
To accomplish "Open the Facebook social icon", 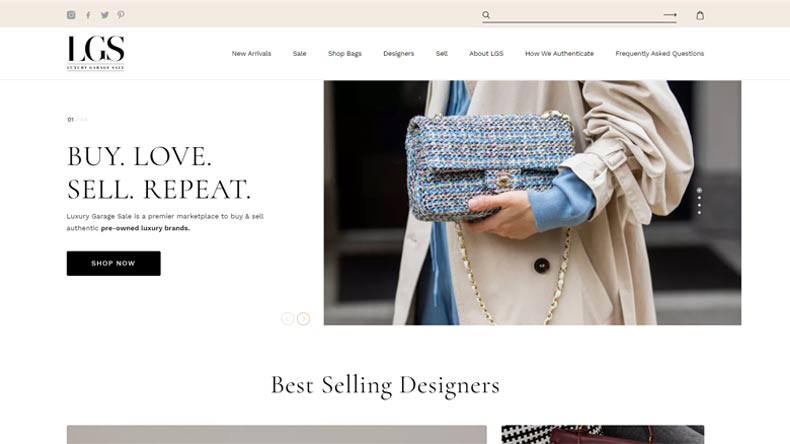I will 88,15.
